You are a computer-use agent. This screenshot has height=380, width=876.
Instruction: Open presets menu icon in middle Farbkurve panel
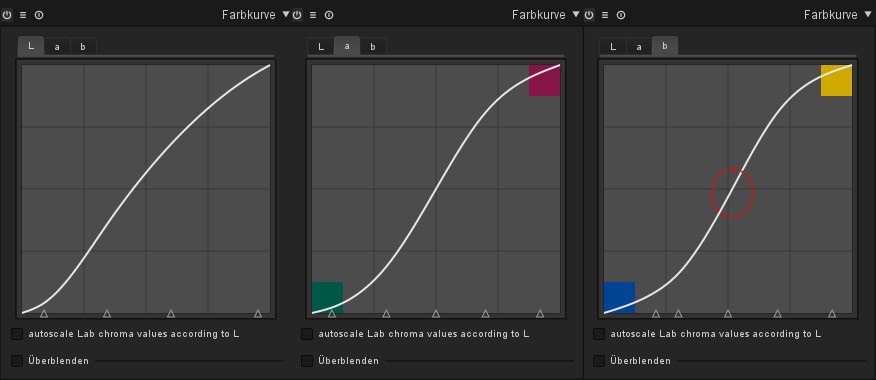point(313,15)
